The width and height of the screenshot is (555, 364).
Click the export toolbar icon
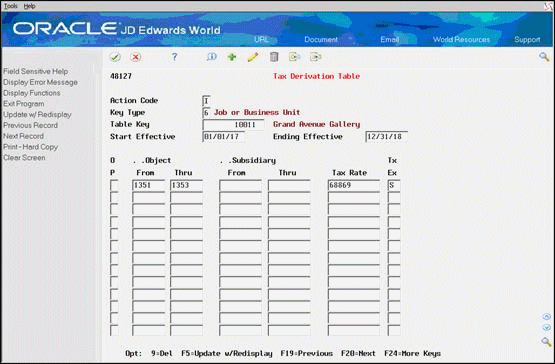click(x=315, y=57)
